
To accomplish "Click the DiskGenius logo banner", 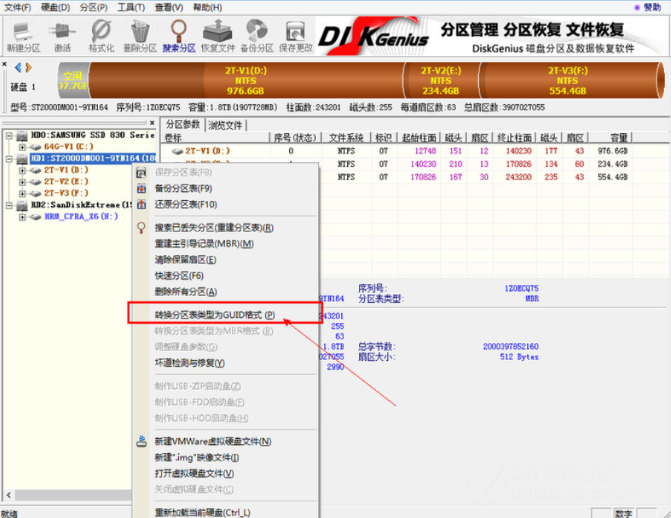I will pos(373,36).
